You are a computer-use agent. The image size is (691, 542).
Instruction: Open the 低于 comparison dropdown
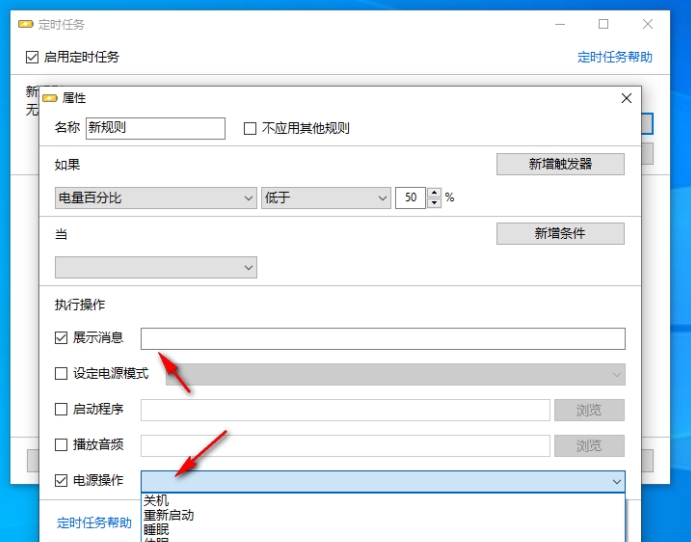coord(326,198)
